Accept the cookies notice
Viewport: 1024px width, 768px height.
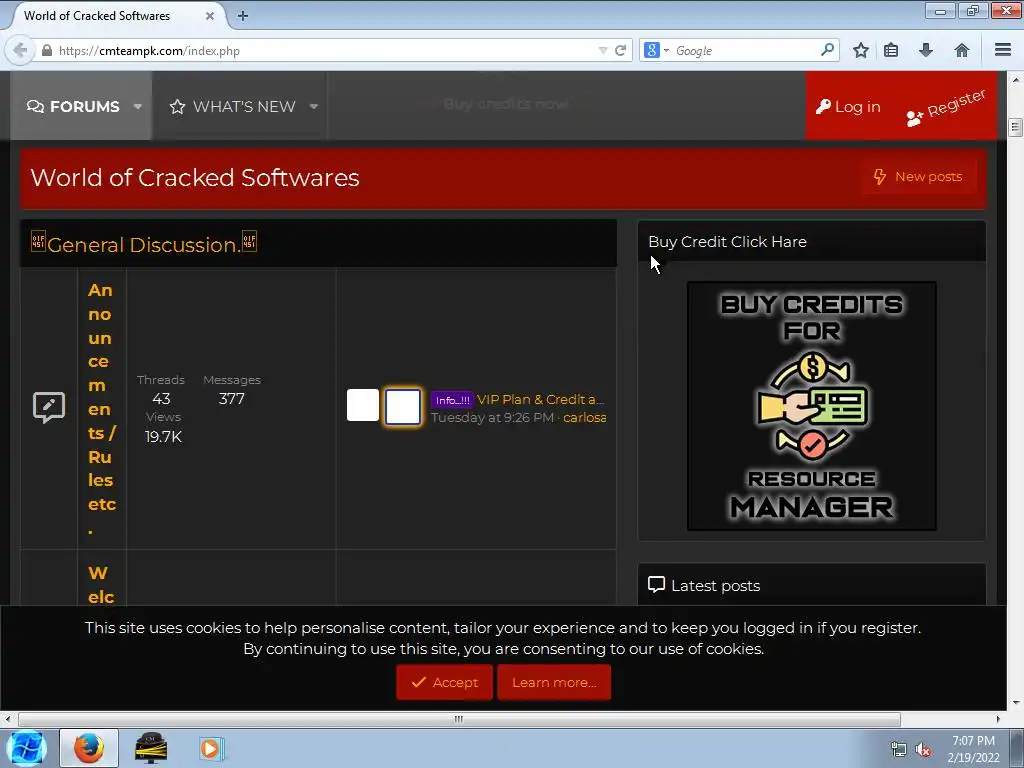pyautogui.click(x=444, y=682)
